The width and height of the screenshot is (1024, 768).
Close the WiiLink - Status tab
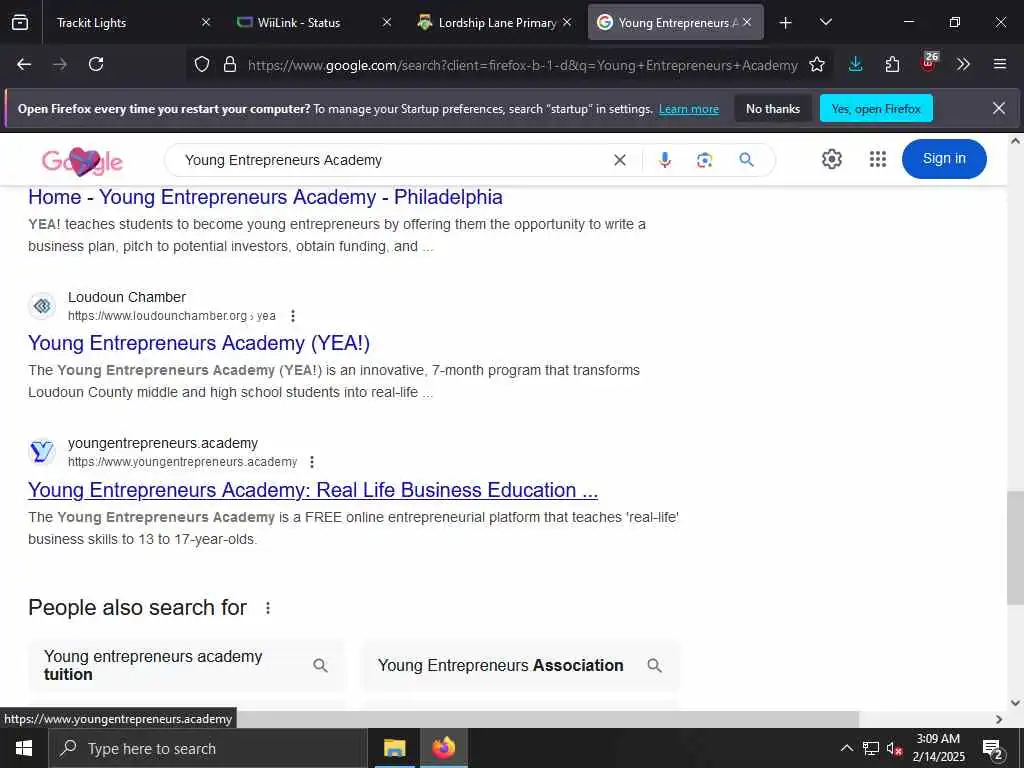[x=387, y=22]
